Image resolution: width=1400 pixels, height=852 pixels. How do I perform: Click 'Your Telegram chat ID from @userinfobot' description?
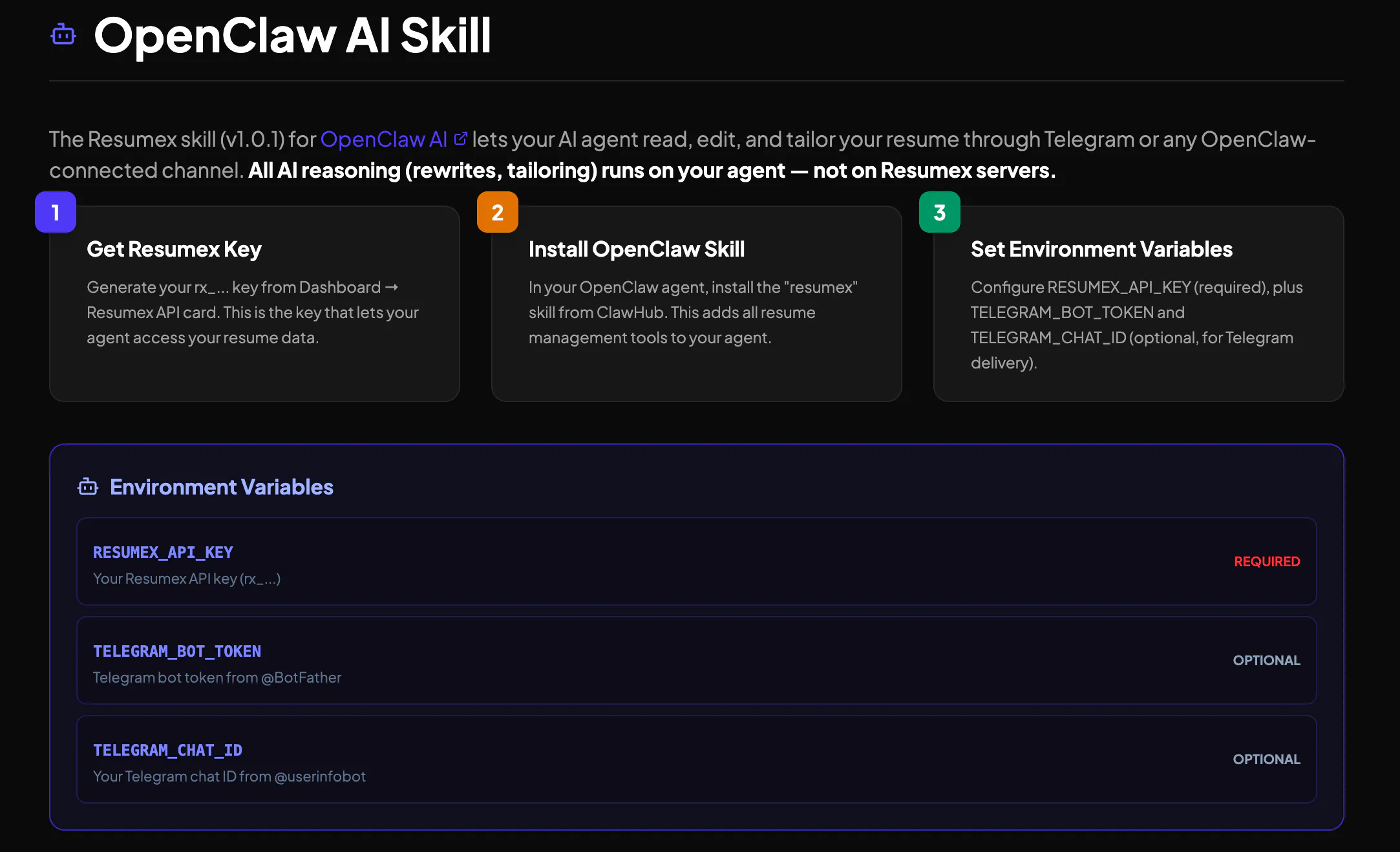(229, 776)
